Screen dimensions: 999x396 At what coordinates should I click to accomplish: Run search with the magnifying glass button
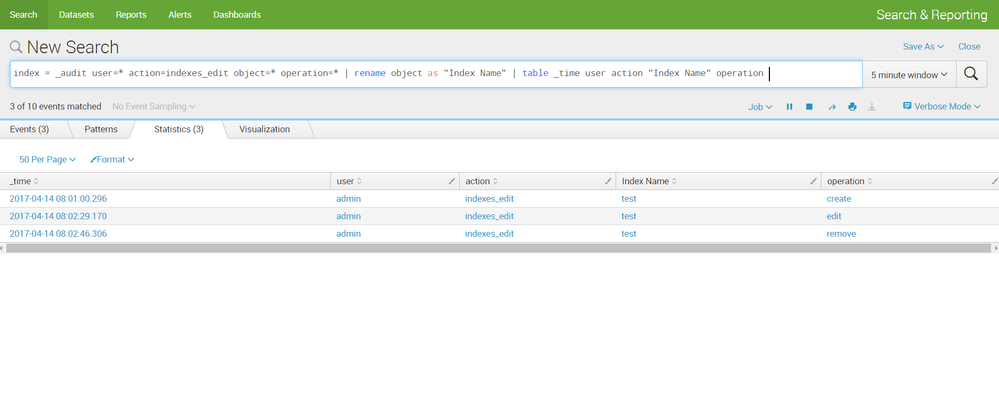[x=971, y=74]
